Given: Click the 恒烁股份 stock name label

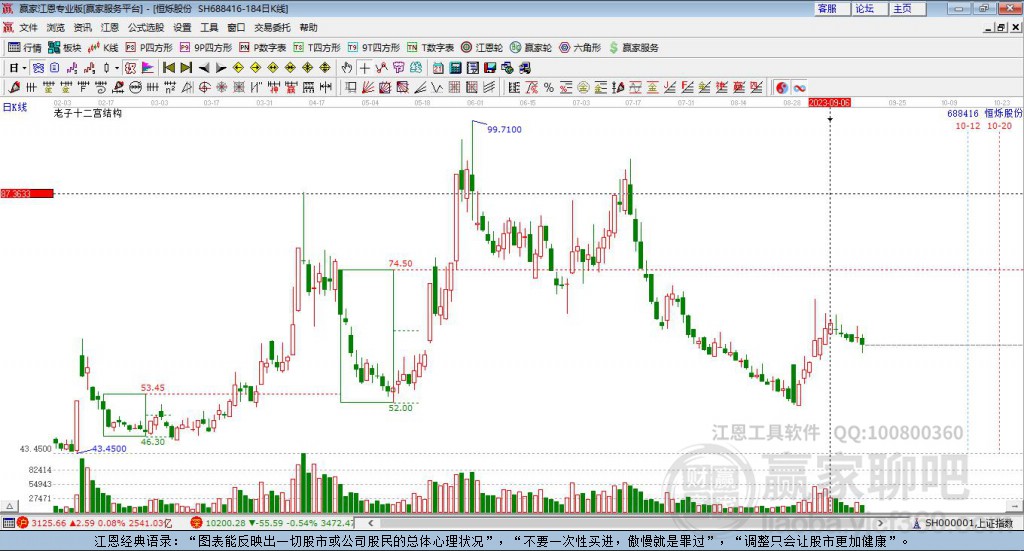Looking at the screenshot, I should [x=1003, y=114].
